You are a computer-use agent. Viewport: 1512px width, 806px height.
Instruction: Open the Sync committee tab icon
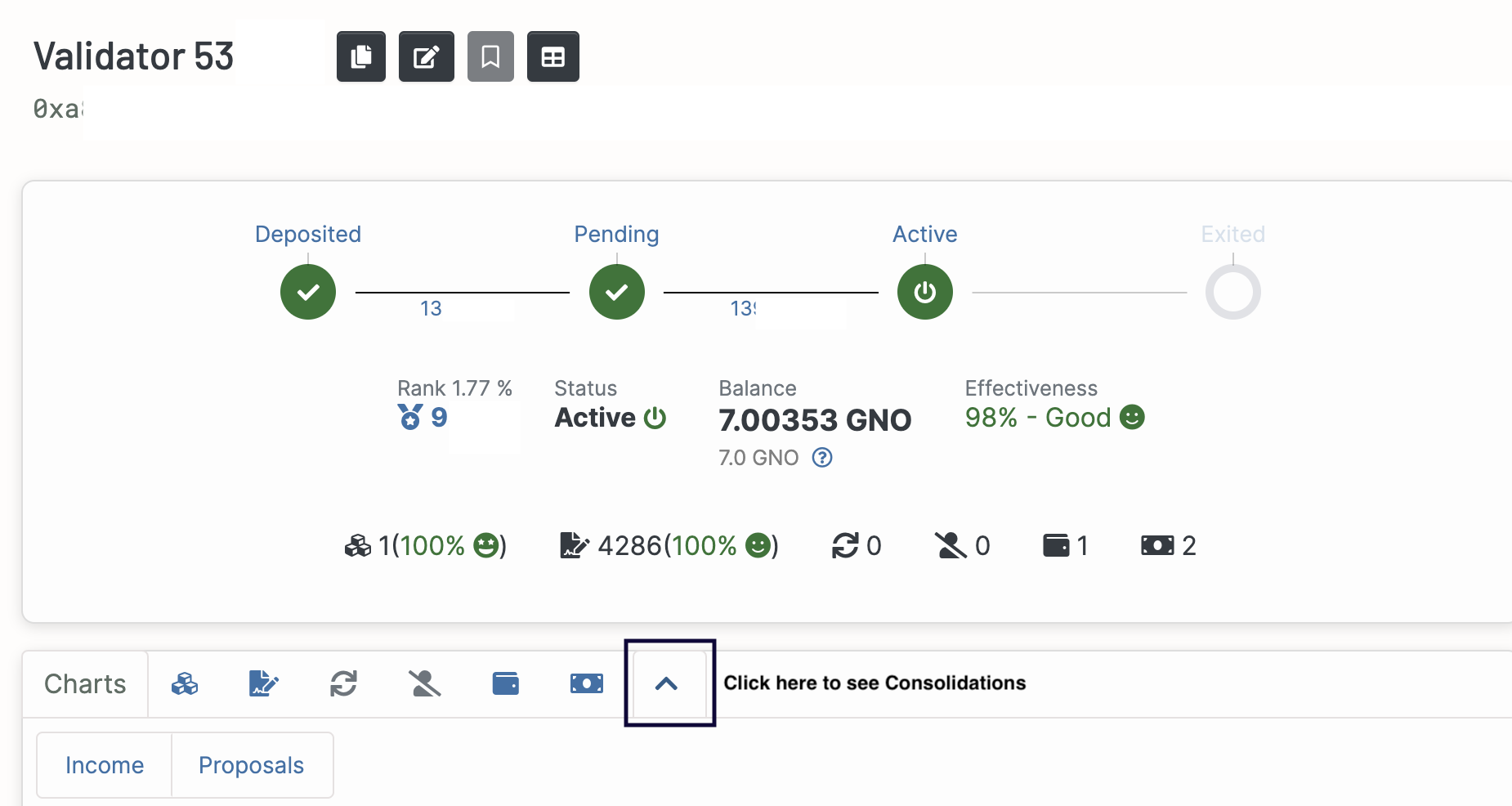[343, 684]
